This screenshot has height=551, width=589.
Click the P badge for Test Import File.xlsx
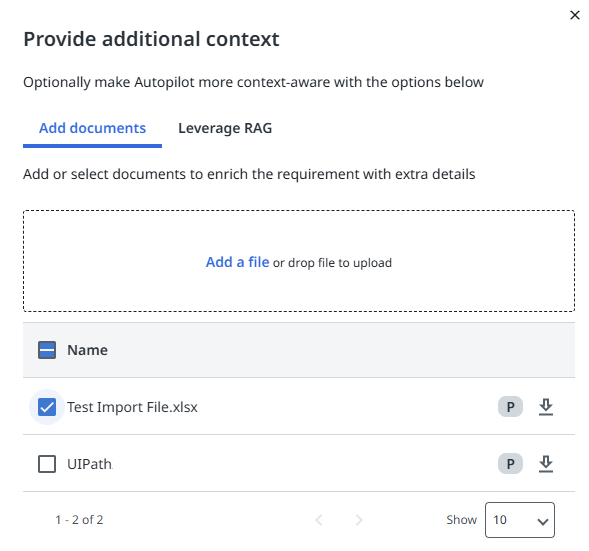point(510,407)
